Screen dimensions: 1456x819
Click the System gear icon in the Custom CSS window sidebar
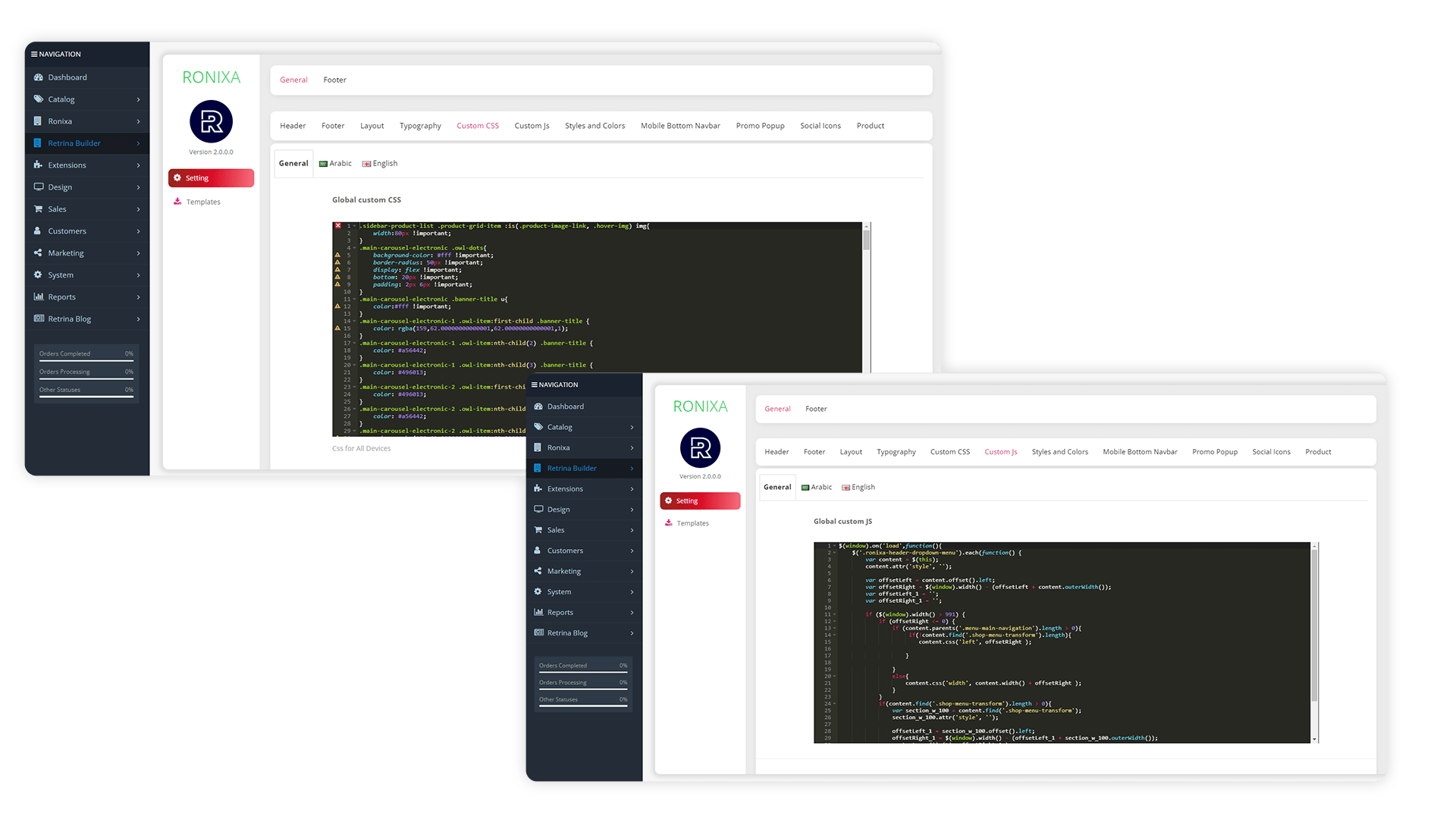pyautogui.click(x=39, y=275)
